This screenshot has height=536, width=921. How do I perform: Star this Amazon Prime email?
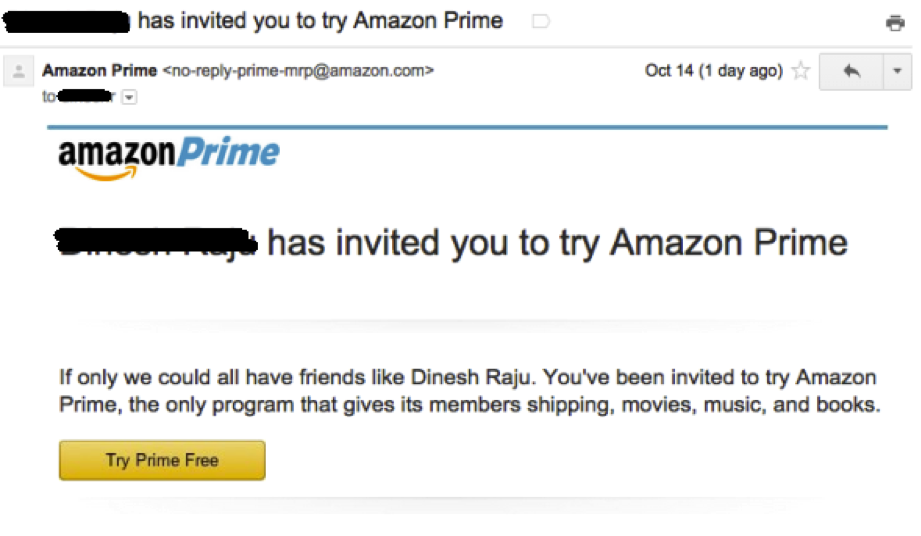801,70
